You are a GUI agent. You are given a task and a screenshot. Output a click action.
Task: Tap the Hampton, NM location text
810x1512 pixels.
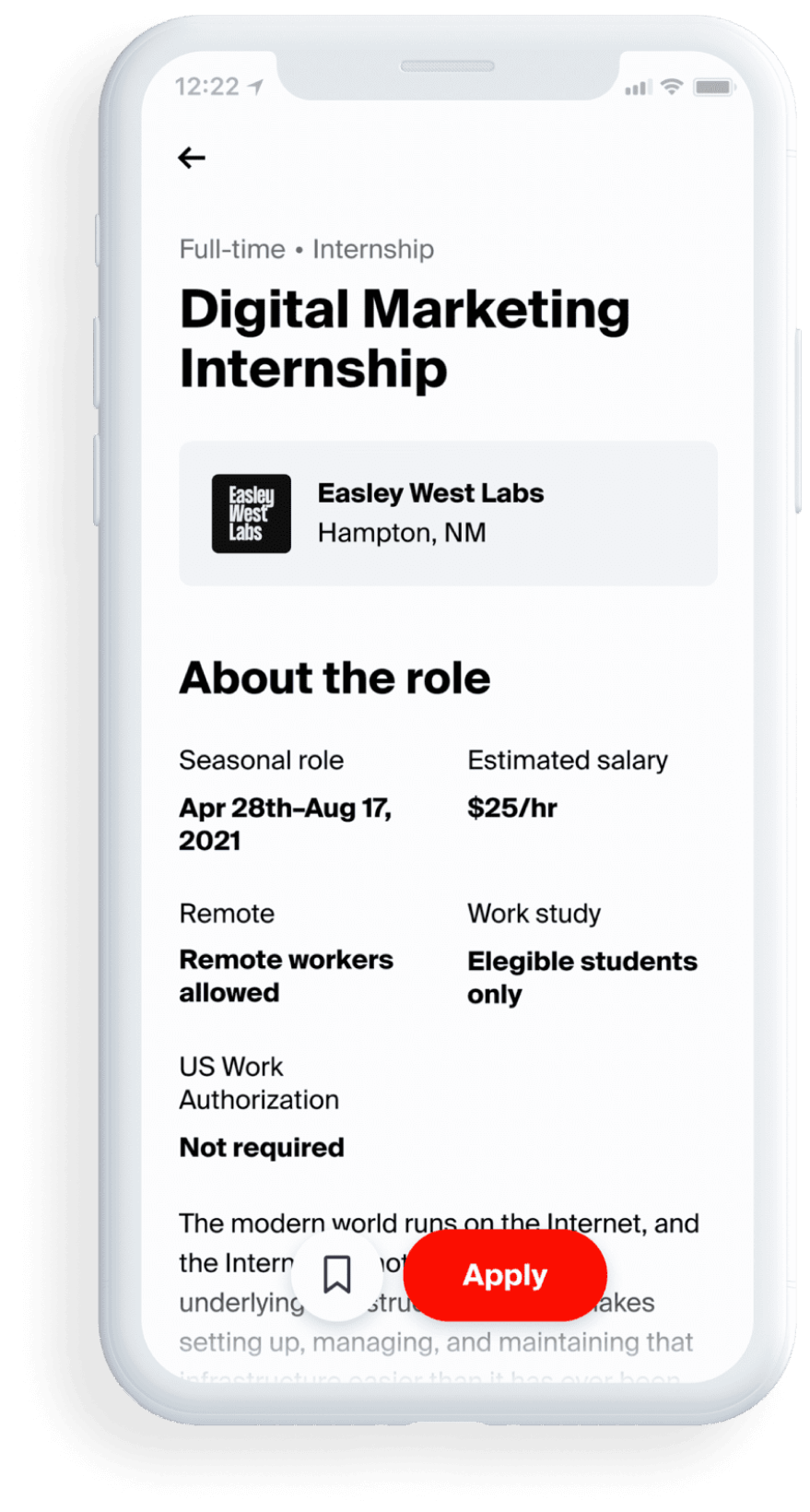[x=402, y=533]
